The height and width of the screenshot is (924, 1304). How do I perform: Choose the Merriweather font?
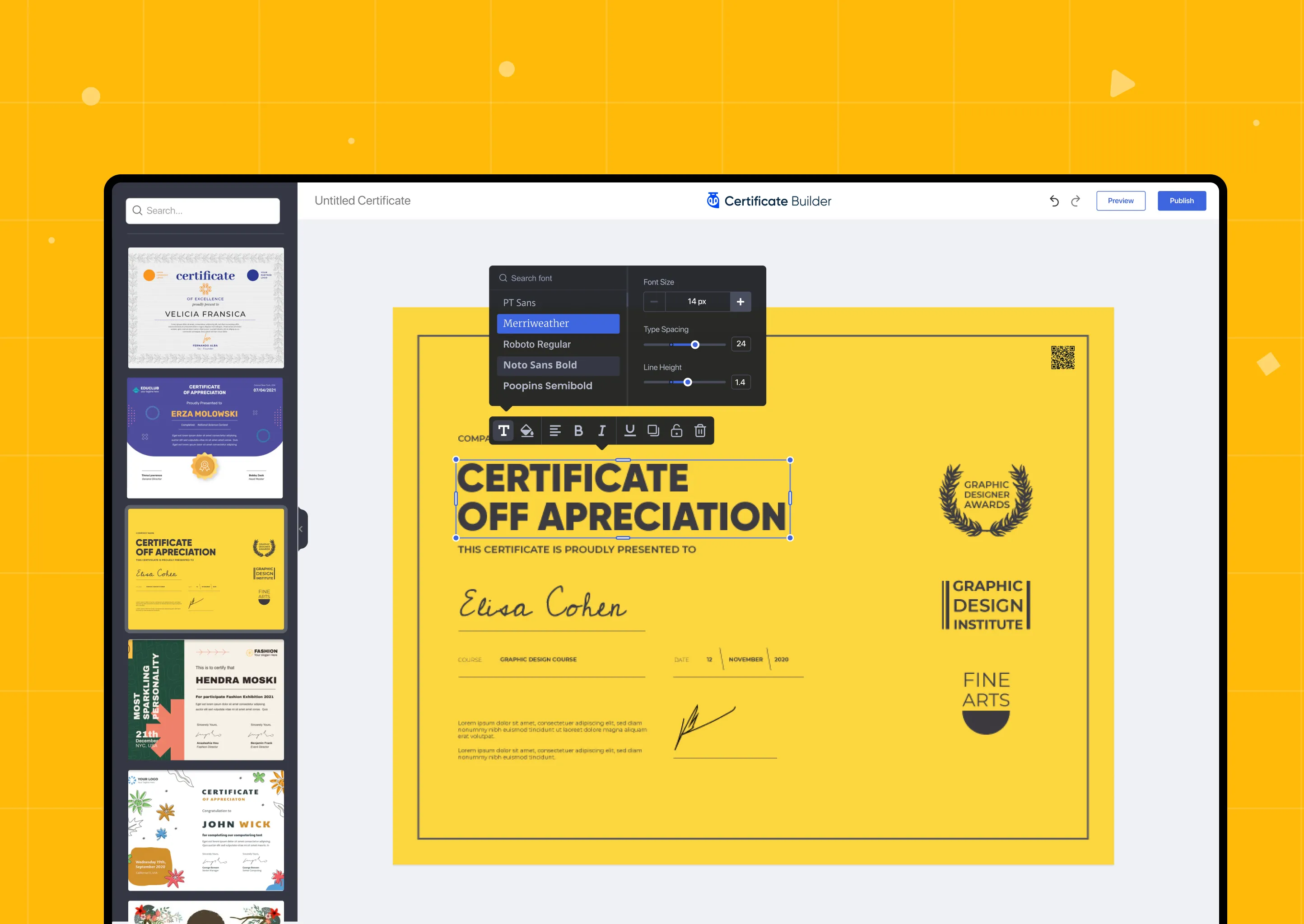[558, 324]
